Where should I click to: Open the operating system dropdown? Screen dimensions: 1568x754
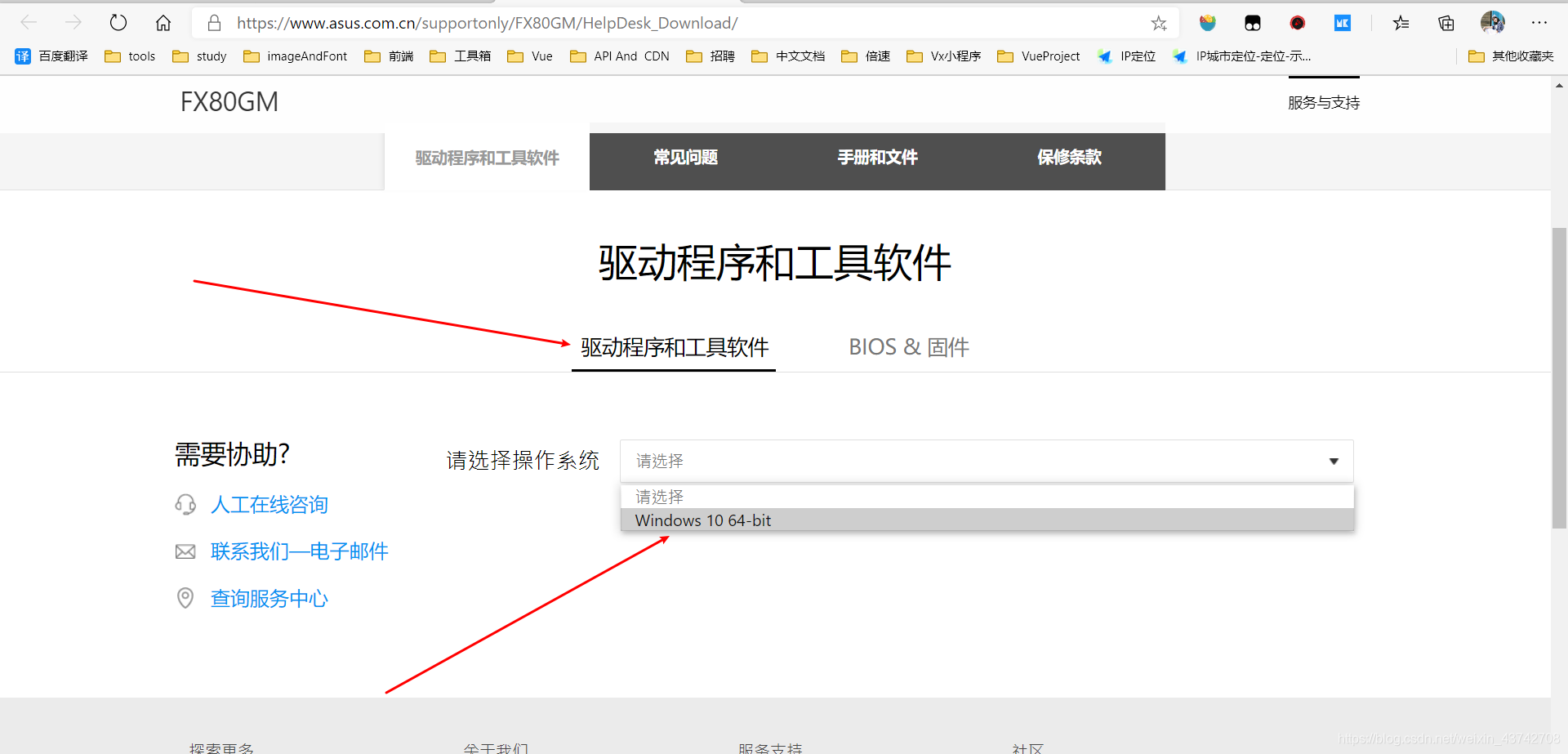(x=987, y=461)
